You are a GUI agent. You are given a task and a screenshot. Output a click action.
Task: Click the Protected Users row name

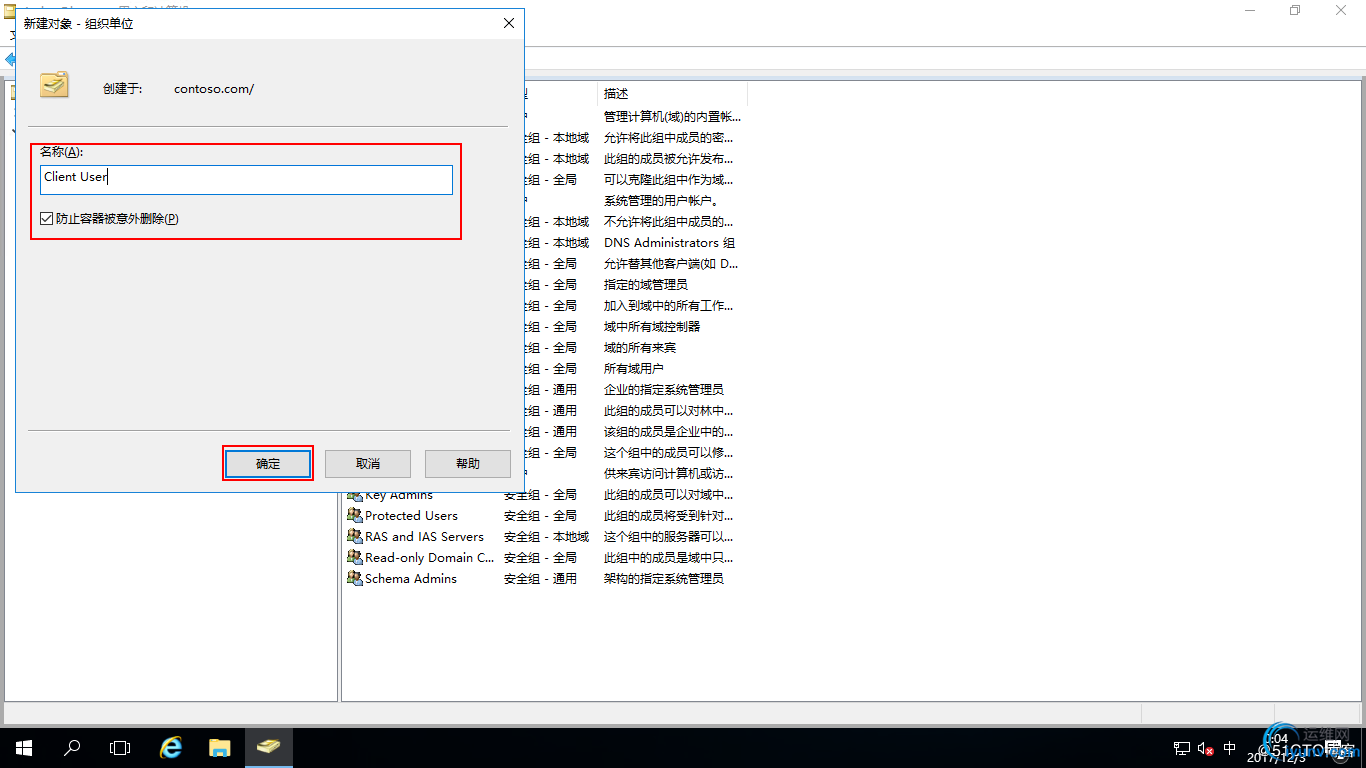411,515
